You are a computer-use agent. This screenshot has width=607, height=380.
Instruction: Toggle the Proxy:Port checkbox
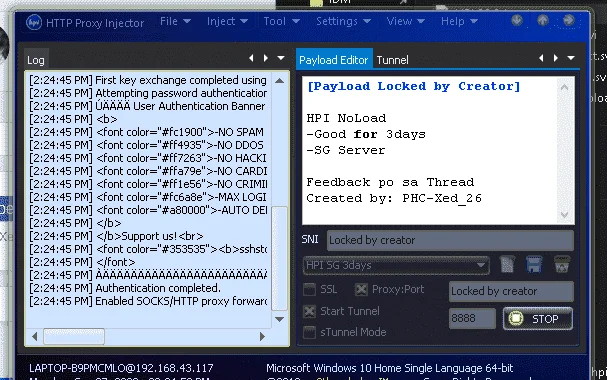[x=361, y=289]
